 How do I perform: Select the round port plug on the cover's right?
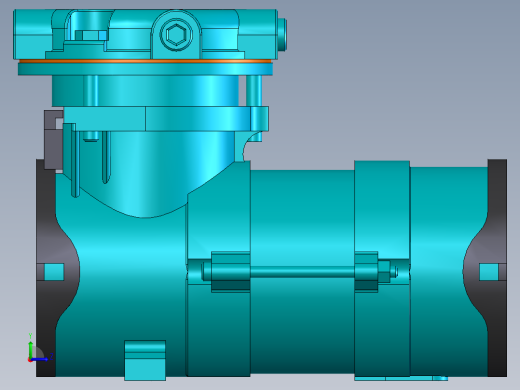282,34
